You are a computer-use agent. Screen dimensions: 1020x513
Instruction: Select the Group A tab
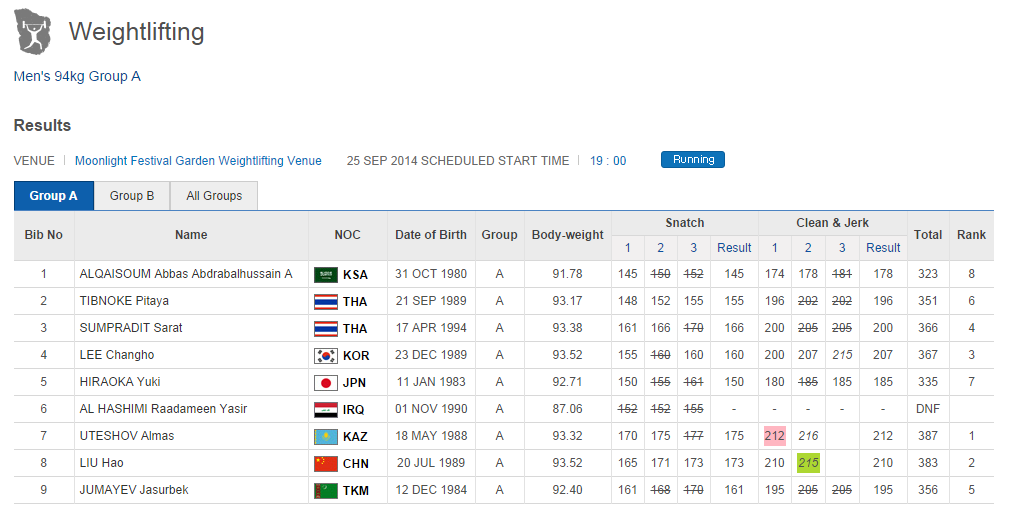54,196
